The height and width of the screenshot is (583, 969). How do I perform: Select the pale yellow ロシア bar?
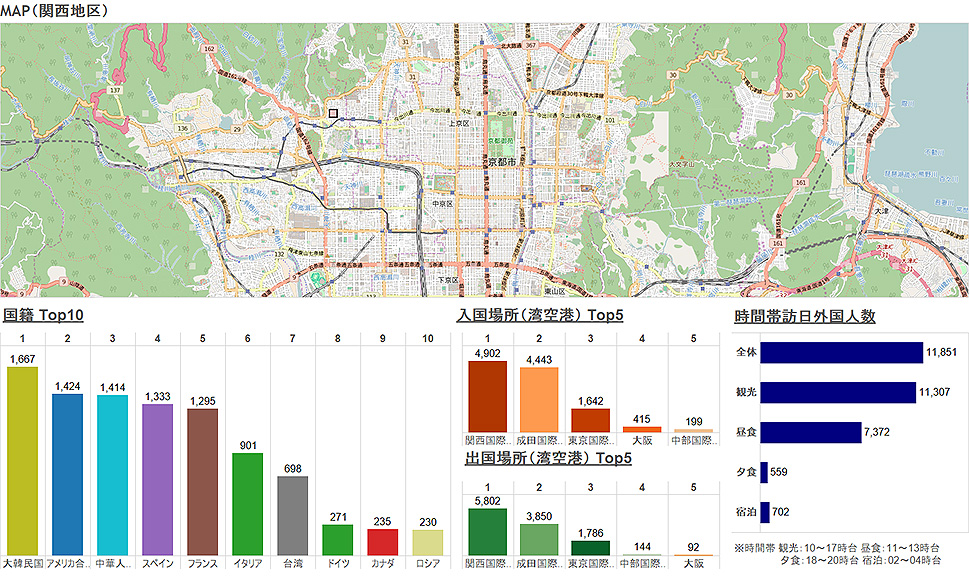pos(427,542)
